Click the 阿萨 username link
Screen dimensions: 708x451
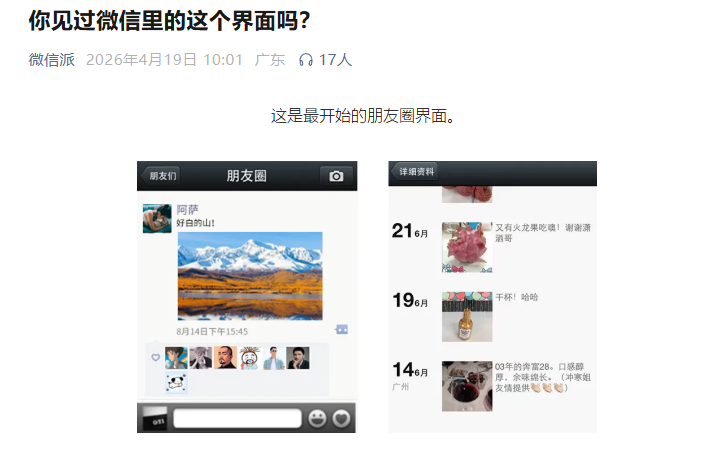[x=187, y=209]
